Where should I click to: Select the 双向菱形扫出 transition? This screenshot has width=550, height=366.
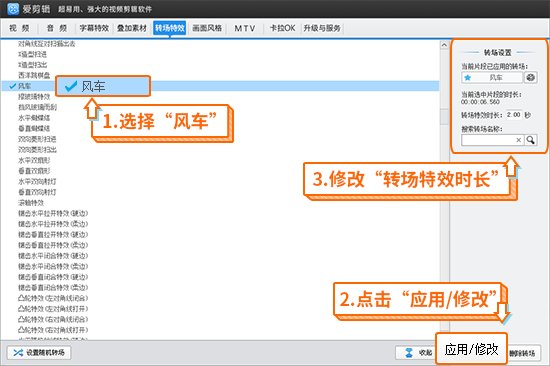37,150
